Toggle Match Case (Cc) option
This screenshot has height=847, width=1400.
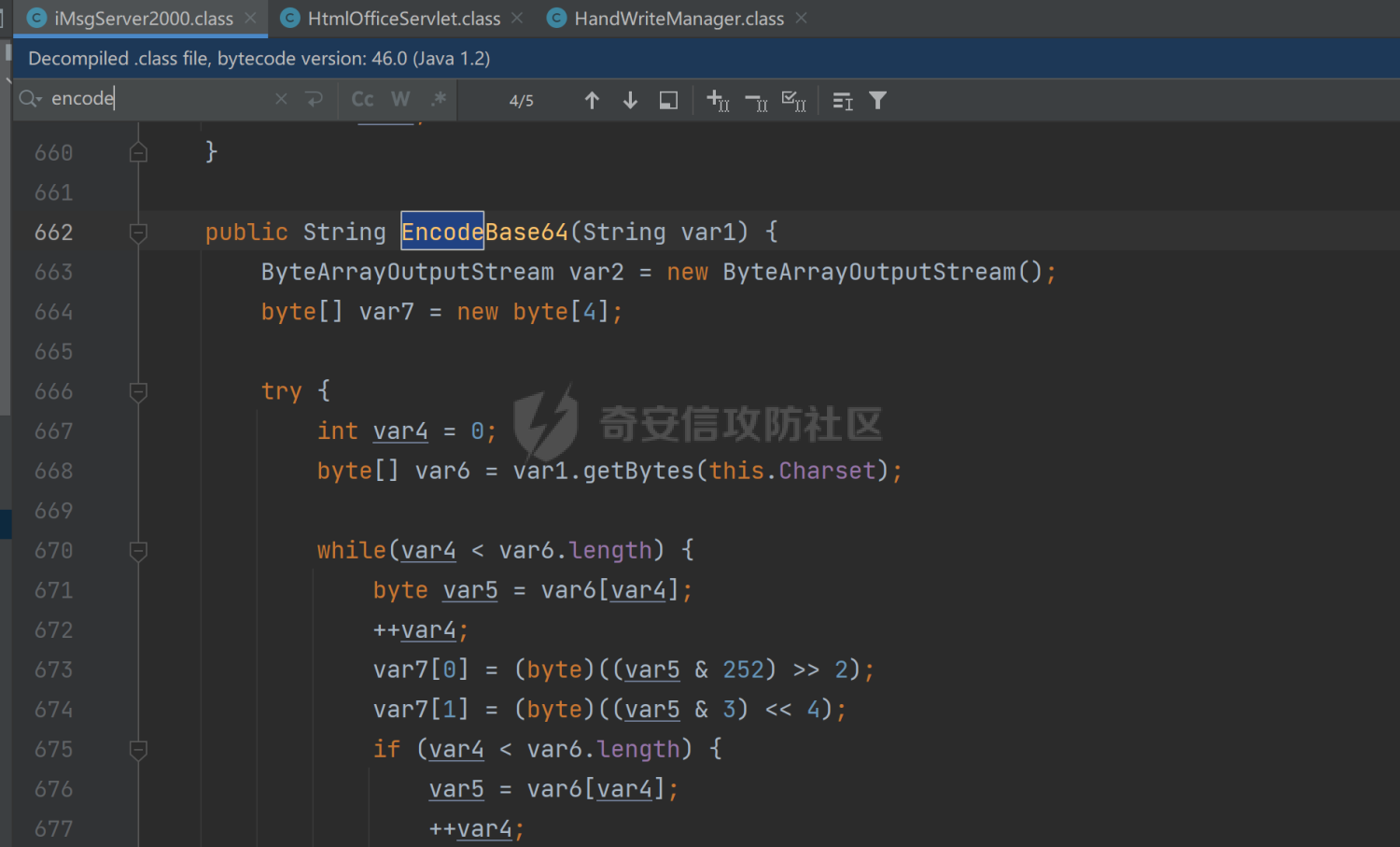pyautogui.click(x=362, y=99)
